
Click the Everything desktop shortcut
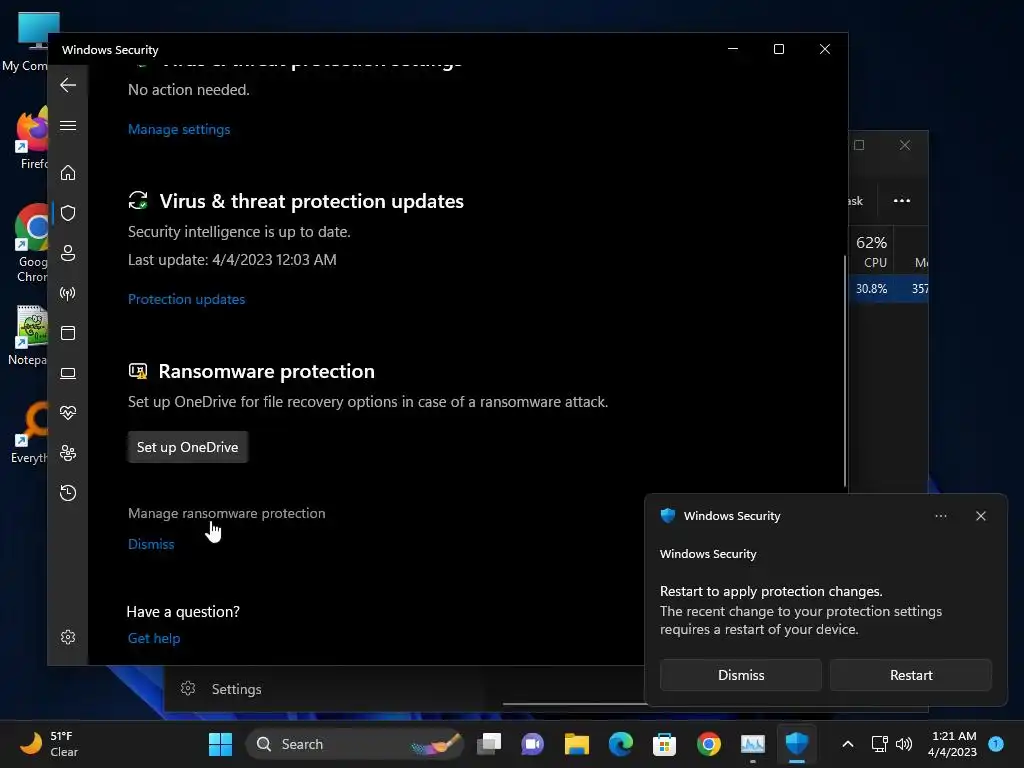30,433
